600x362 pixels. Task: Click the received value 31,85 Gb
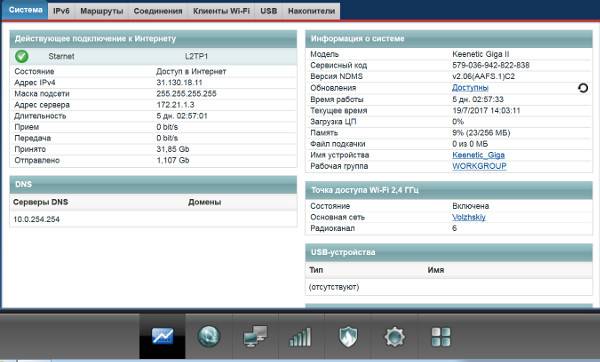coord(173,149)
